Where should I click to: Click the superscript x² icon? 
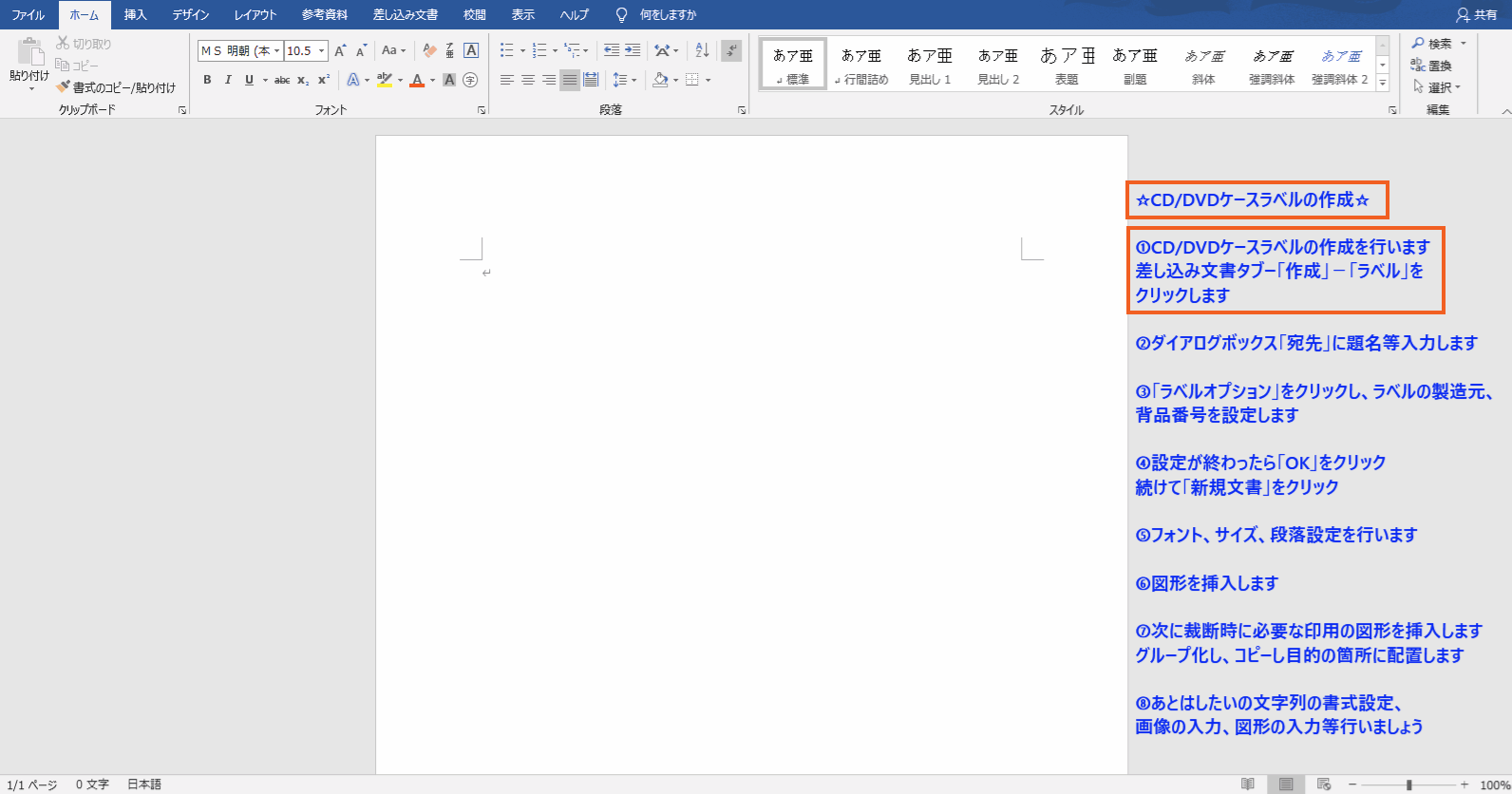(x=324, y=80)
